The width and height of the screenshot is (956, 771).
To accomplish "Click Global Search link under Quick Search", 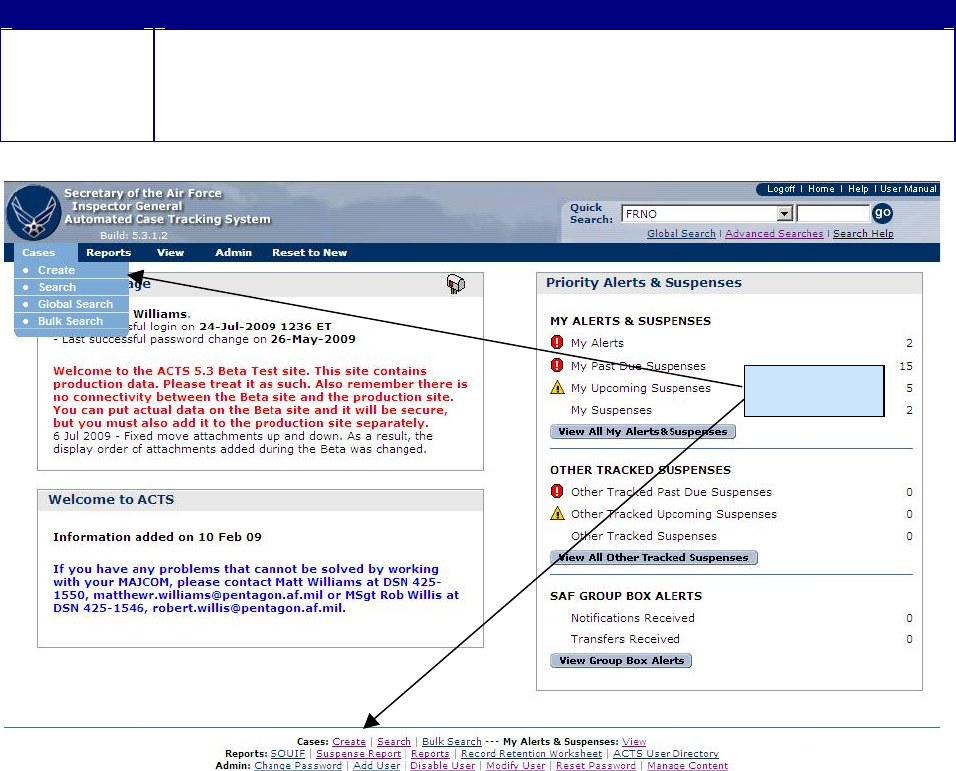I will 681,233.
